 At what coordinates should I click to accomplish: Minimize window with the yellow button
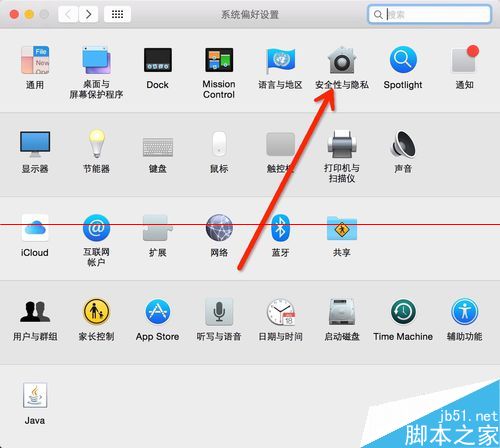click(29, 14)
